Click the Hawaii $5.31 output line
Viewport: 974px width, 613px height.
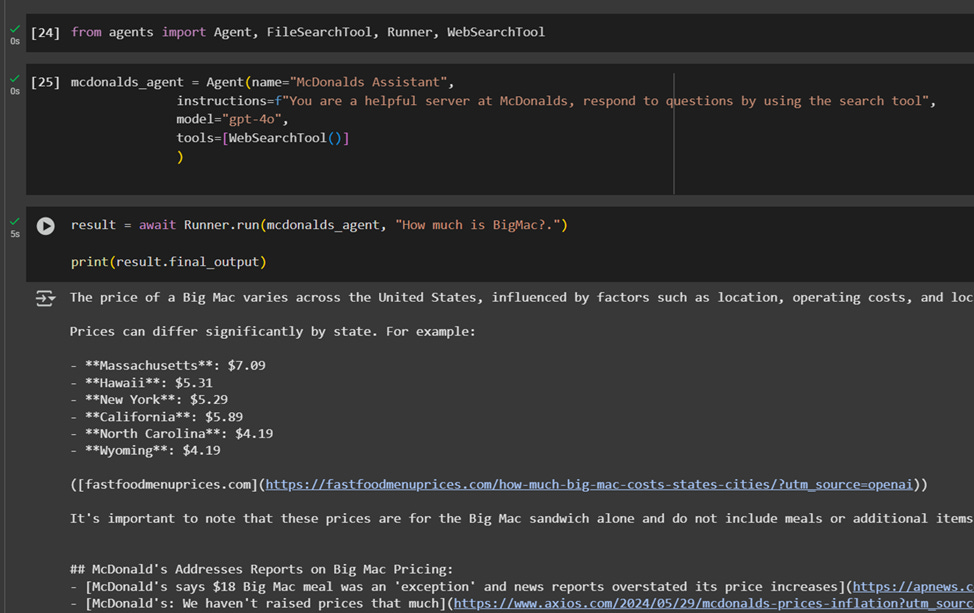[141, 383]
